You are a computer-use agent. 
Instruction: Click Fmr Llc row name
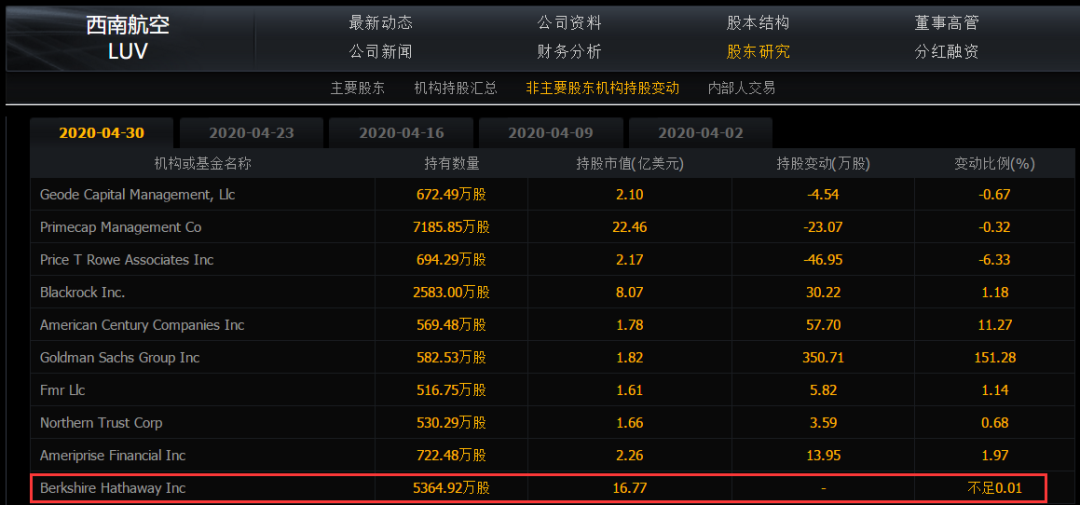63,391
